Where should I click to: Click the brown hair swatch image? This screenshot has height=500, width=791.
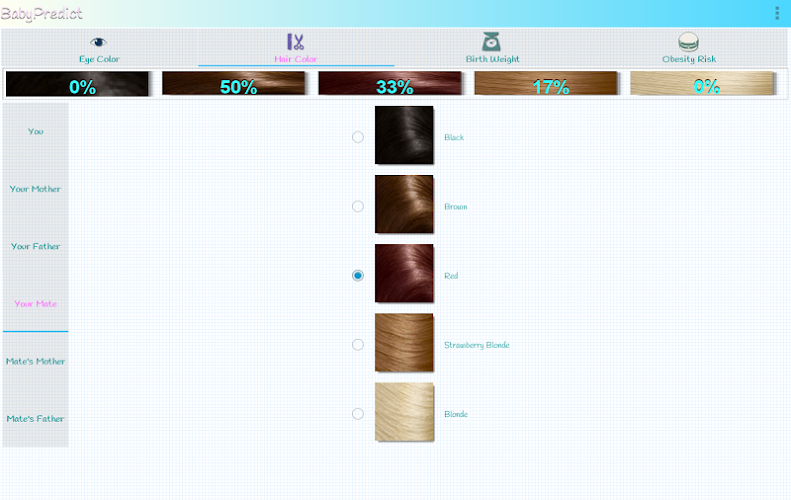(404, 204)
